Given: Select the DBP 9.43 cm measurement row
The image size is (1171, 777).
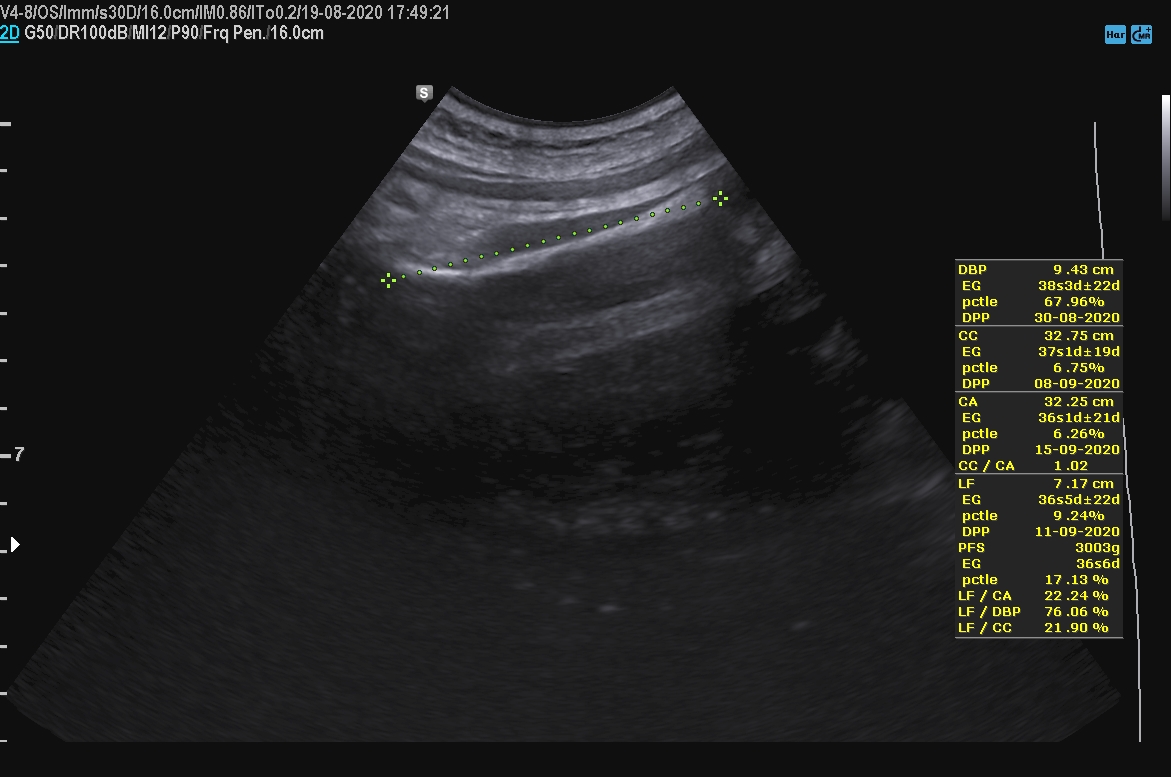Looking at the screenshot, I should (x=1038, y=270).
